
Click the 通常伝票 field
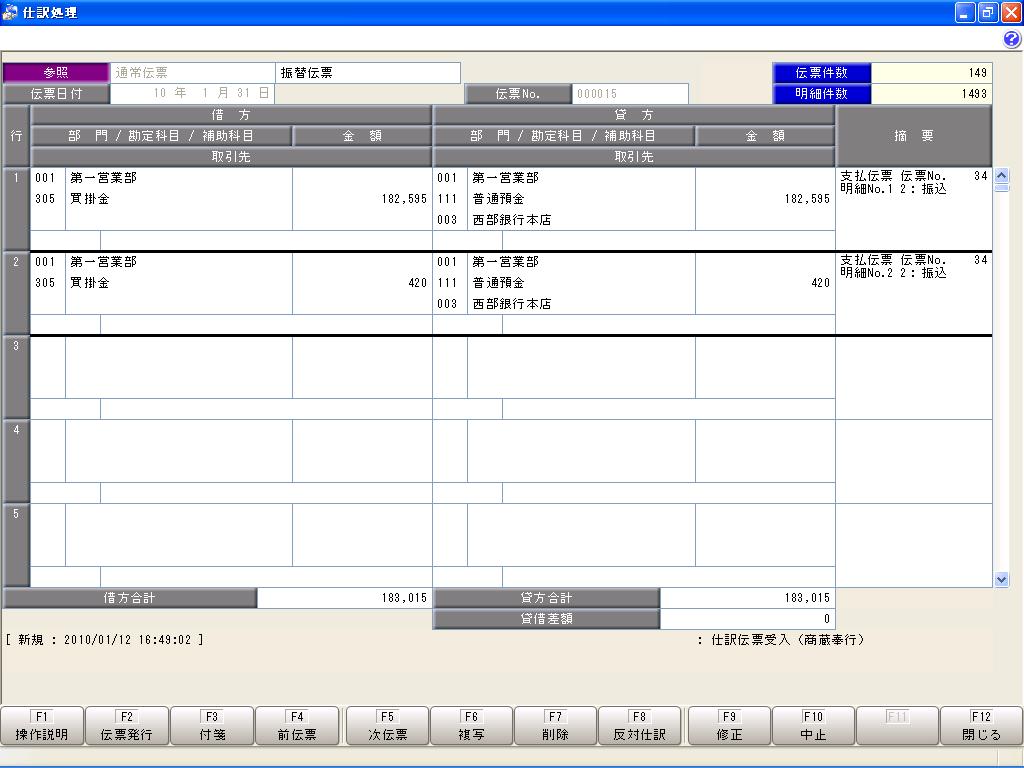tap(193, 72)
